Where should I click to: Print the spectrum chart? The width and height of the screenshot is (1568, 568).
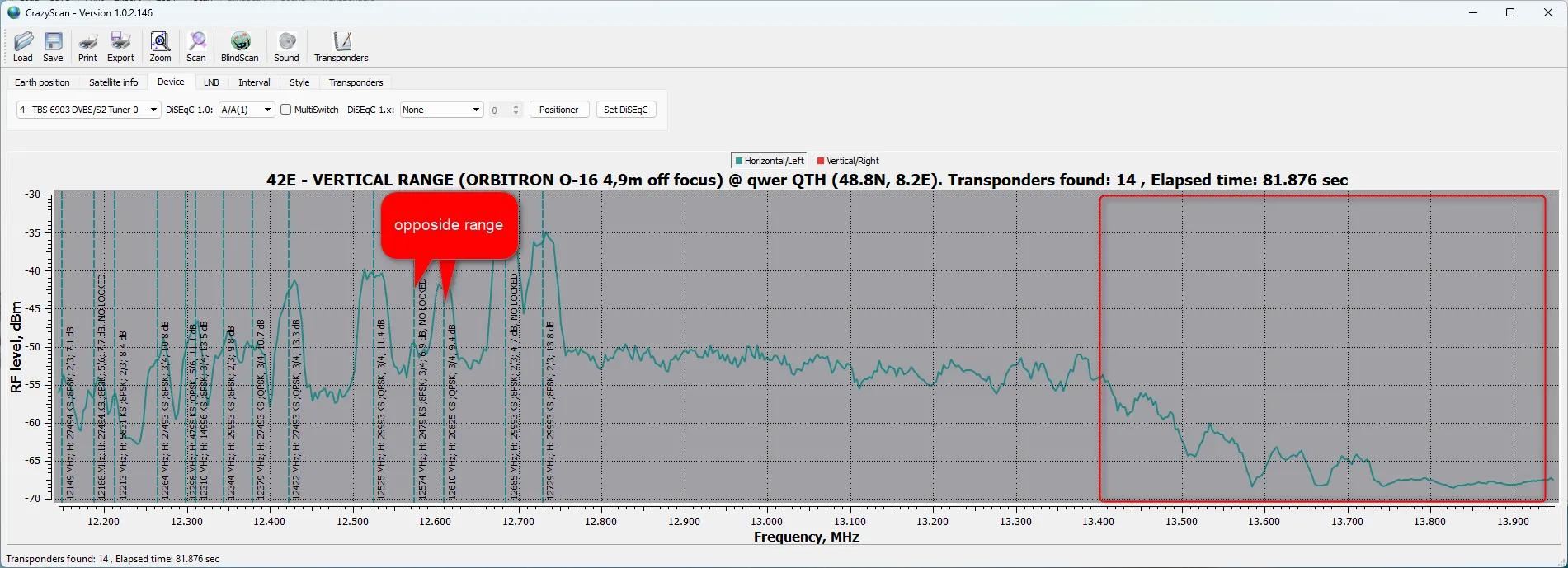pyautogui.click(x=87, y=46)
